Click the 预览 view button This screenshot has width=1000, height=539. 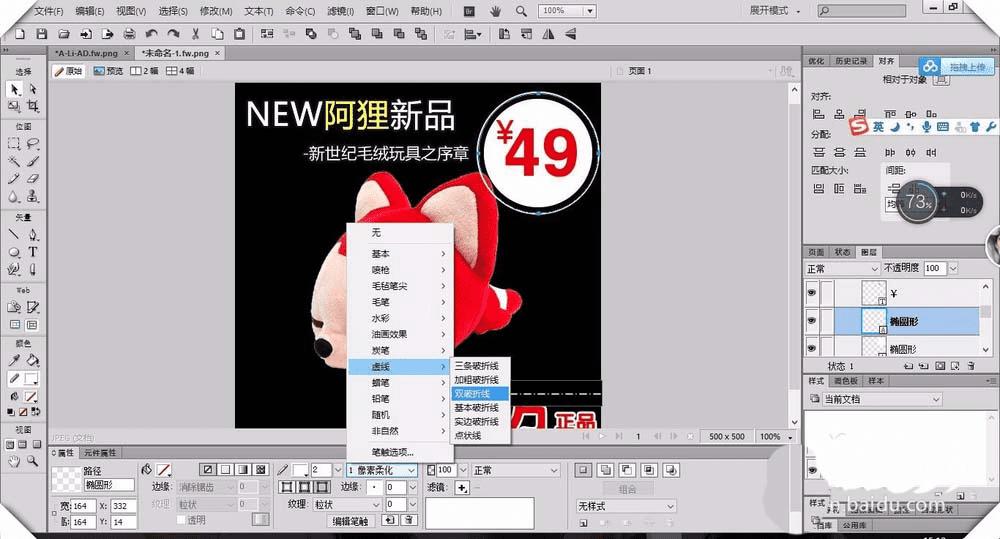pyautogui.click(x=109, y=71)
